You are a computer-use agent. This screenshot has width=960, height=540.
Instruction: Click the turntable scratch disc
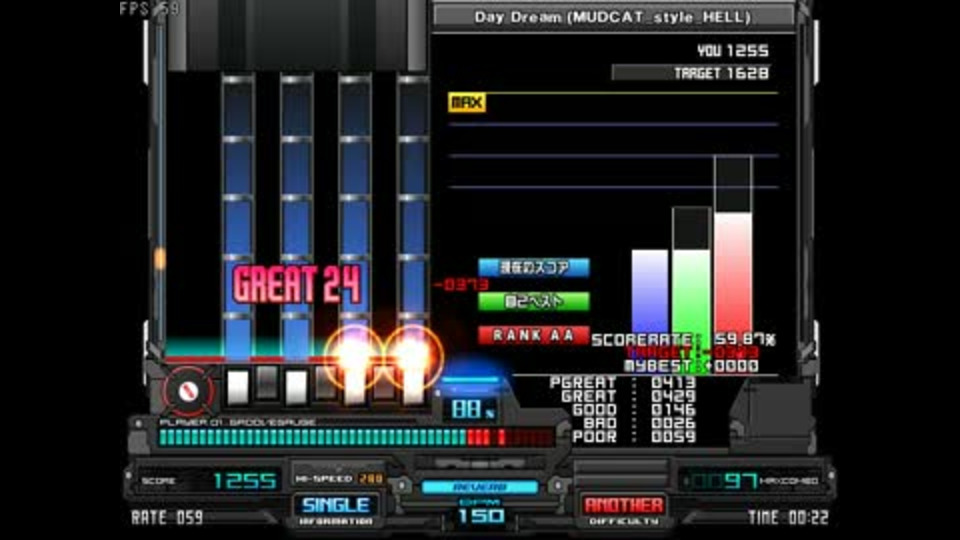click(188, 391)
